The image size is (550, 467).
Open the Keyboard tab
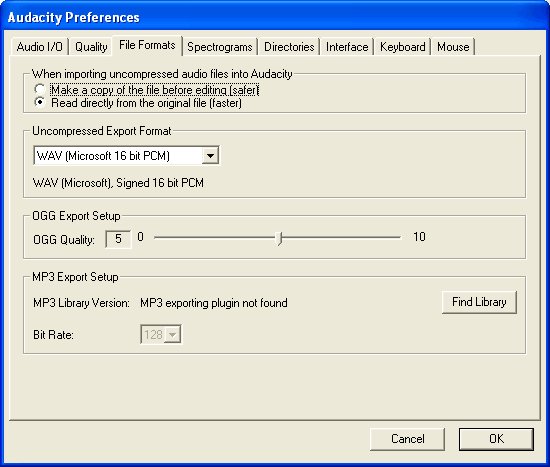click(x=402, y=47)
